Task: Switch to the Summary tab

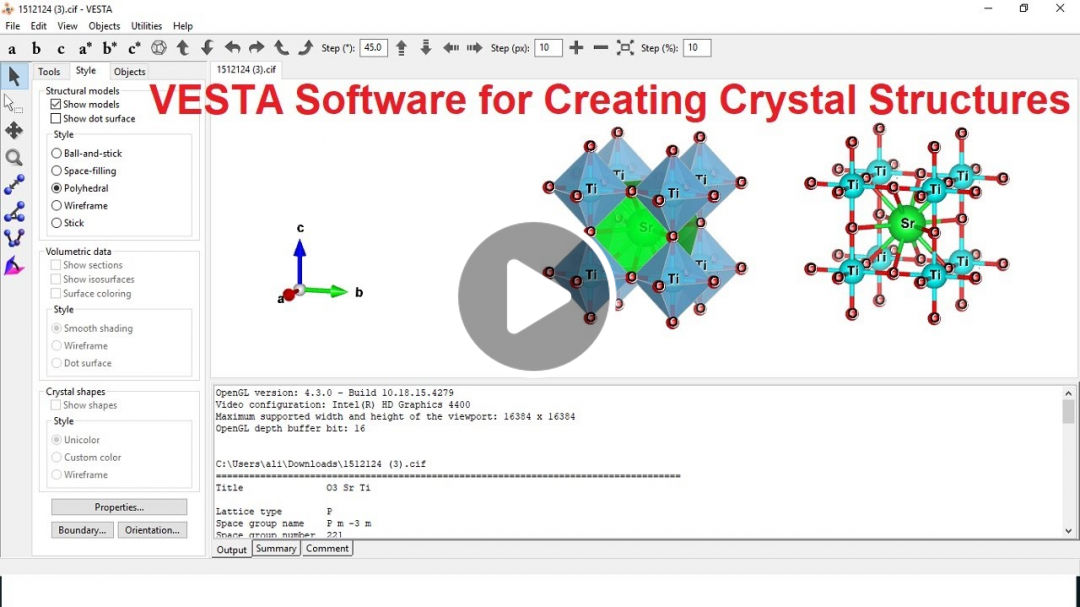Action: pyautogui.click(x=276, y=549)
